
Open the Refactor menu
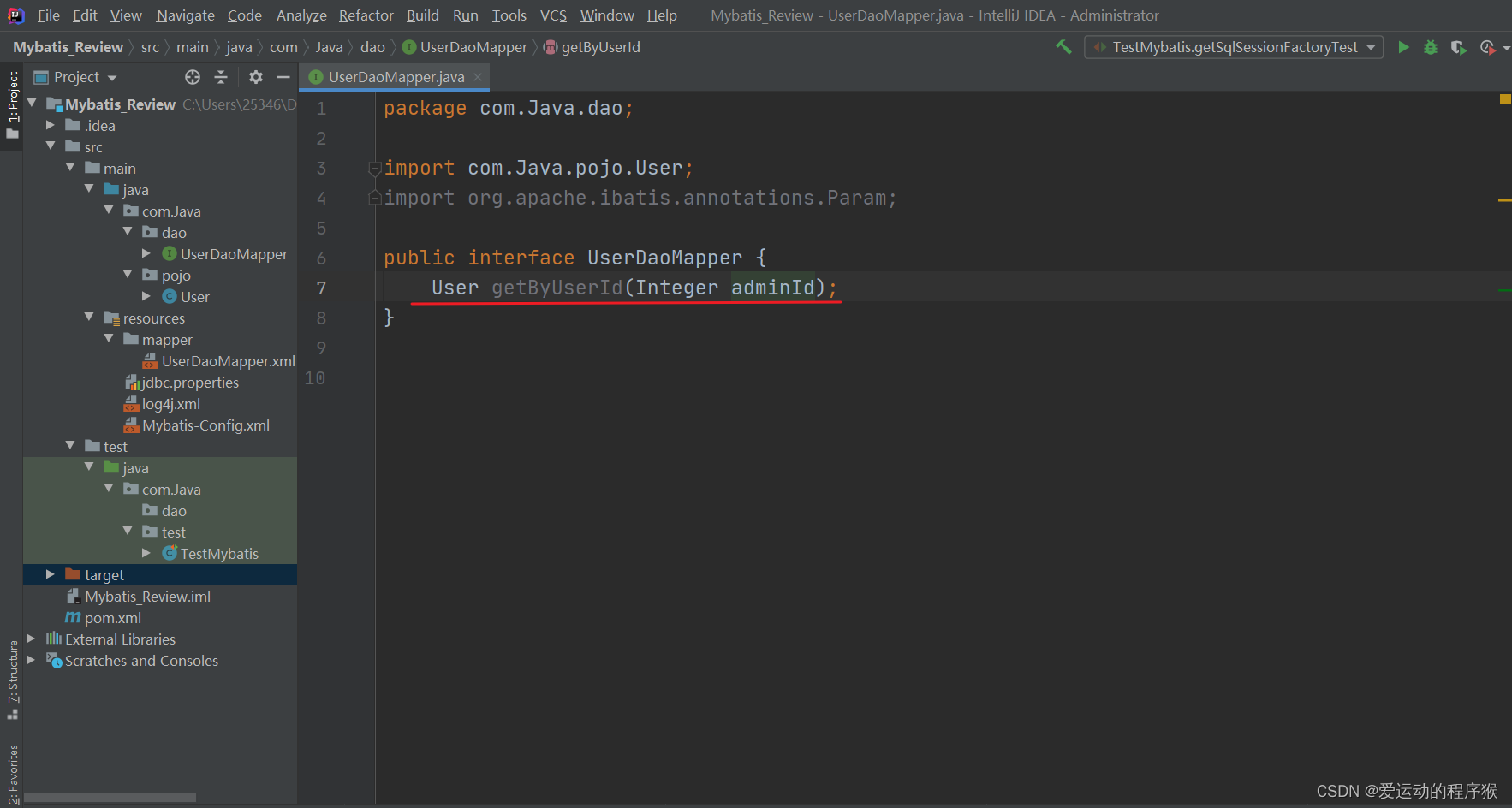click(x=366, y=15)
